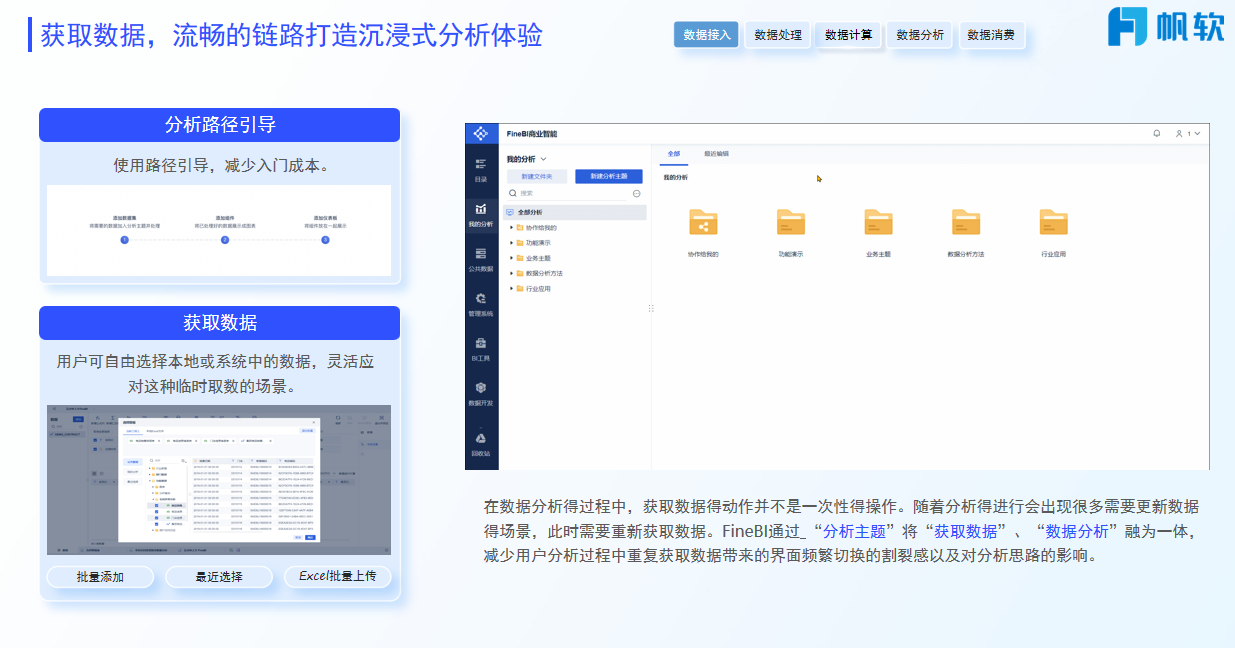Image resolution: width=1235 pixels, height=648 pixels.
Task: Select the 数据计算 slide tab
Action: [849, 35]
